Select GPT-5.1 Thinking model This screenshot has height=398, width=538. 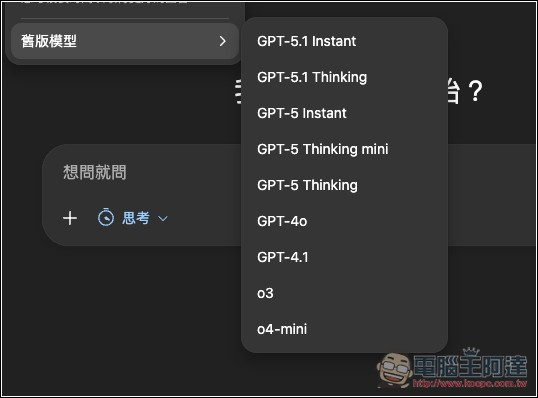point(344,77)
